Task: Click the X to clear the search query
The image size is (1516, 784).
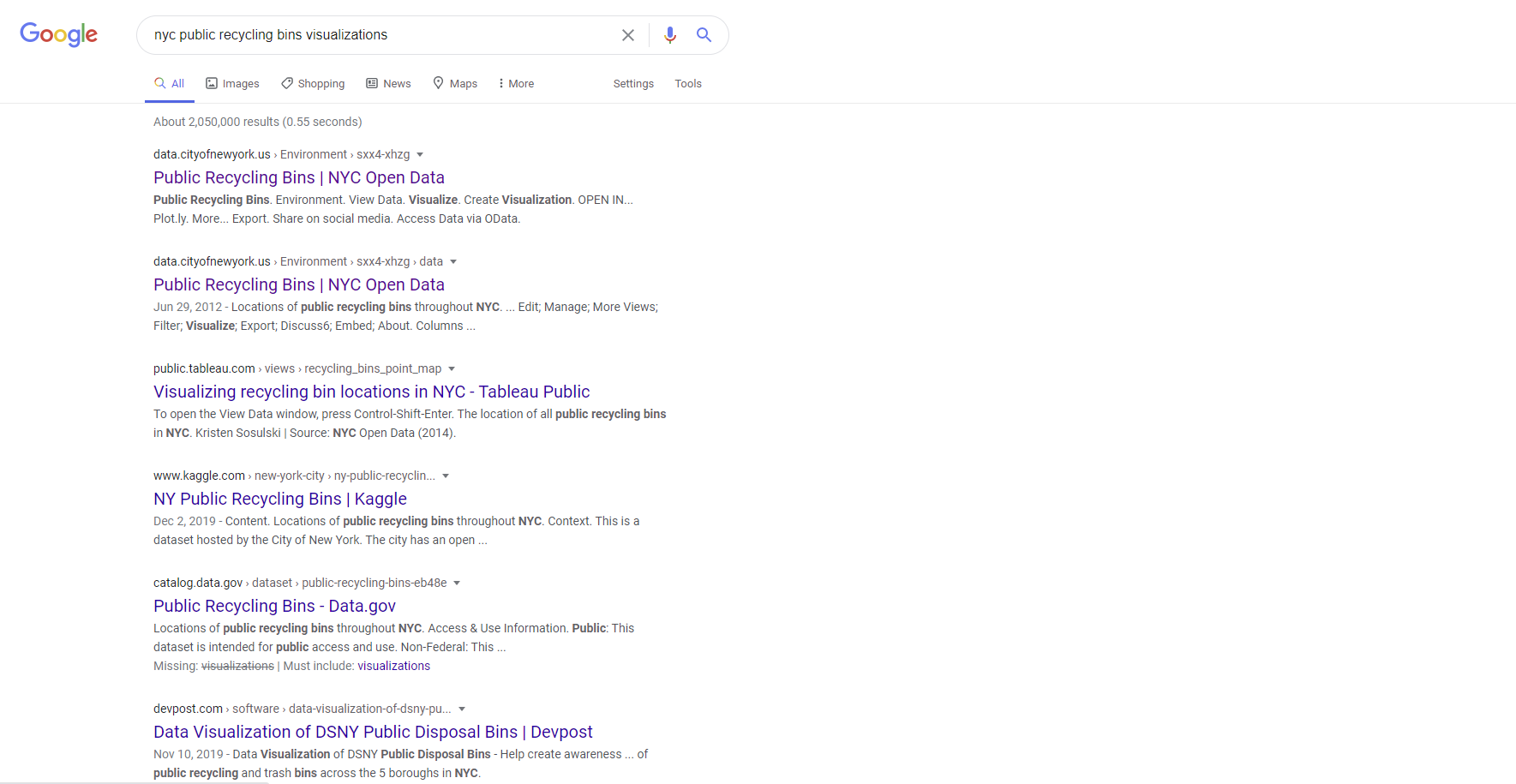Action: point(628,35)
